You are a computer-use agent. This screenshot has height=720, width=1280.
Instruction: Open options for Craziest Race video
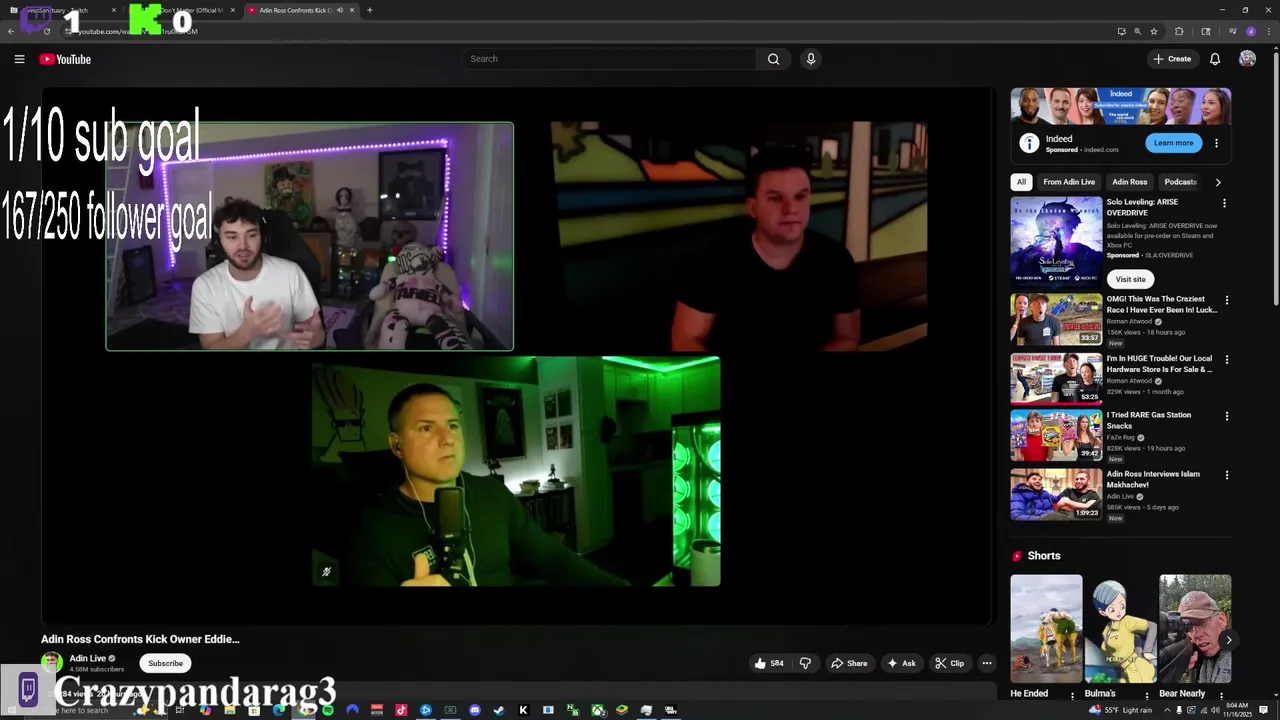click(x=1226, y=300)
